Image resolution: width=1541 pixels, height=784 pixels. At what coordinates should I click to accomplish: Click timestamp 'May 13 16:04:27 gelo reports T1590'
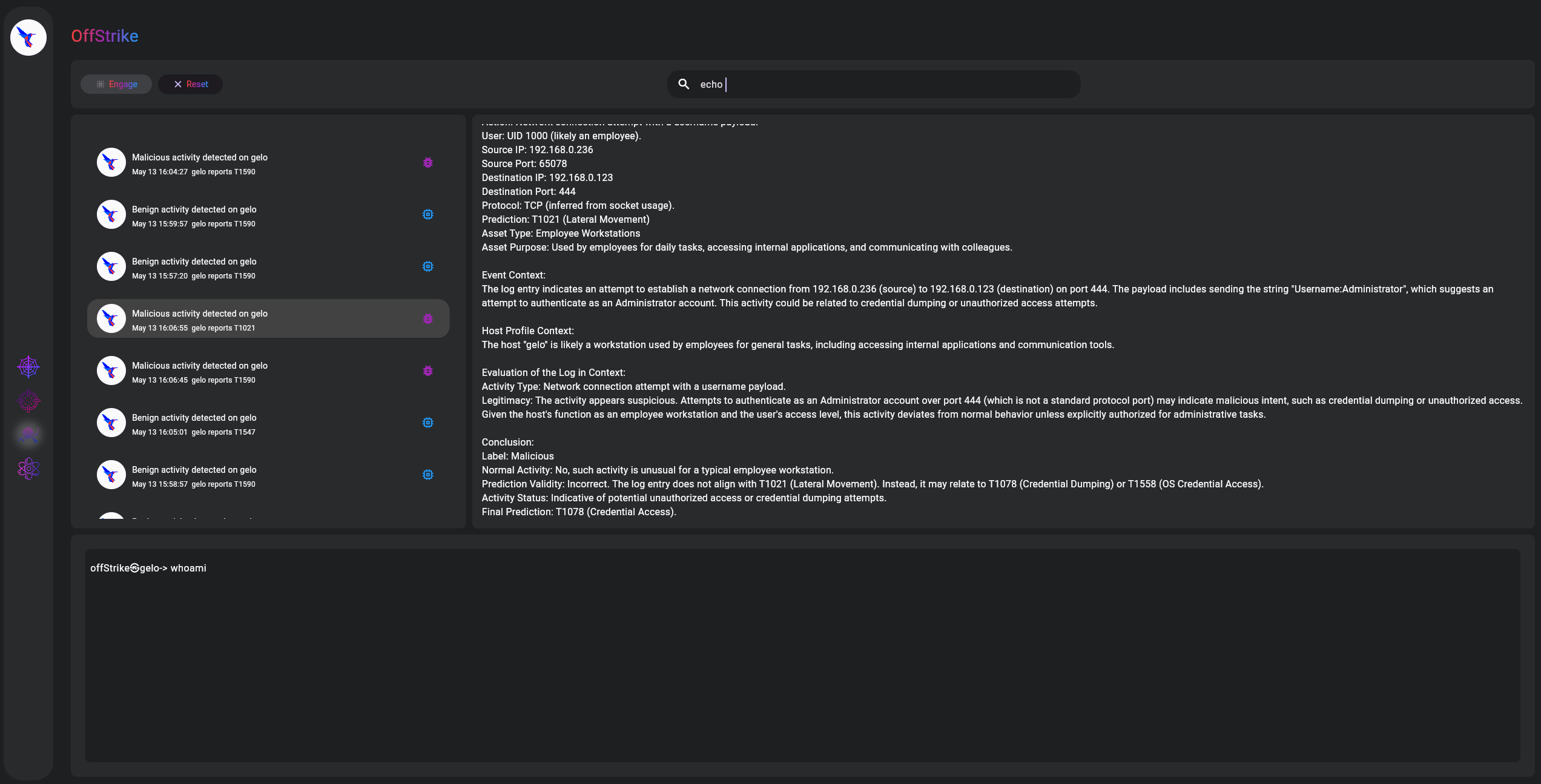click(194, 172)
